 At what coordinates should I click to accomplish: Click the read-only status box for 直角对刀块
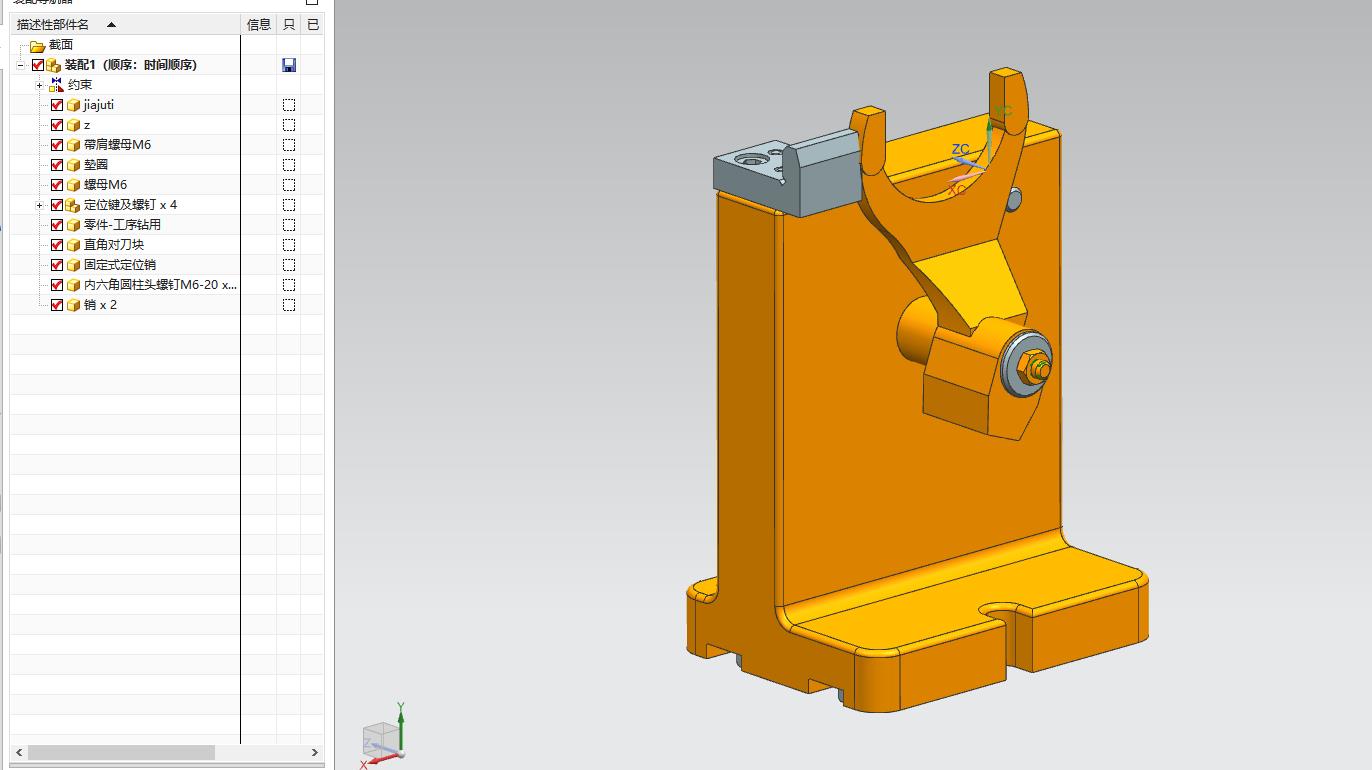tap(289, 245)
